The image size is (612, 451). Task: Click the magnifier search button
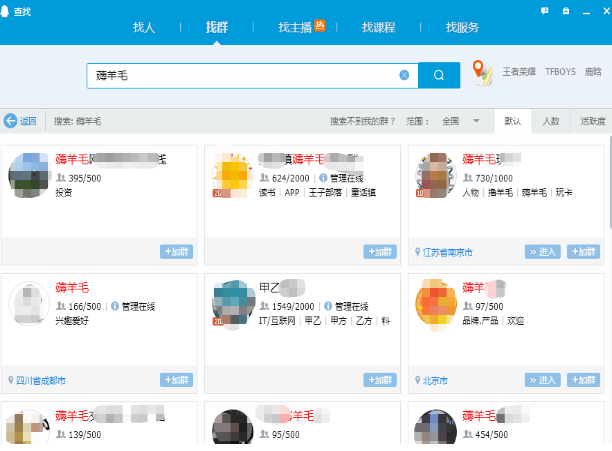click(439, 75)
